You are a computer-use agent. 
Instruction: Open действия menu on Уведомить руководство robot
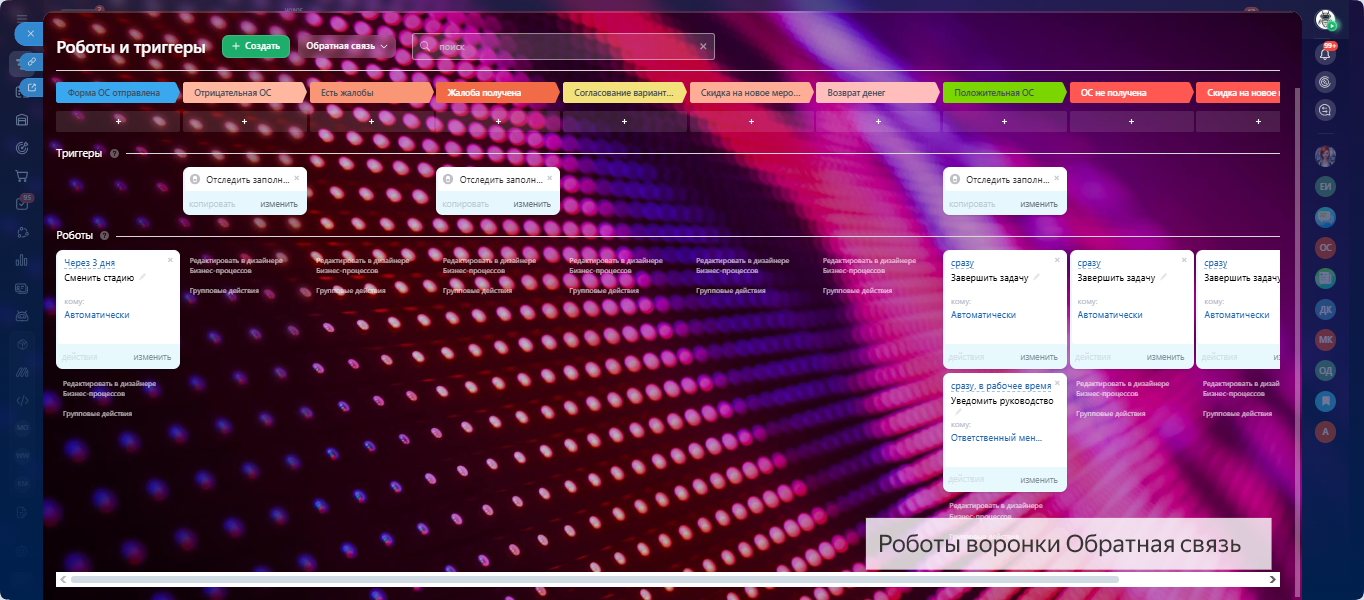point(967,480)
